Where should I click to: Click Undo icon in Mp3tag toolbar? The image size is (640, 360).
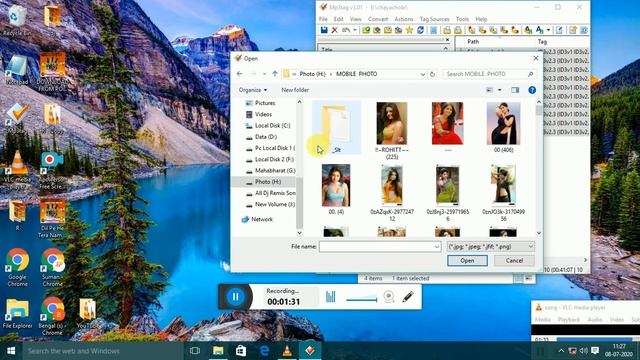coord(346,30)
